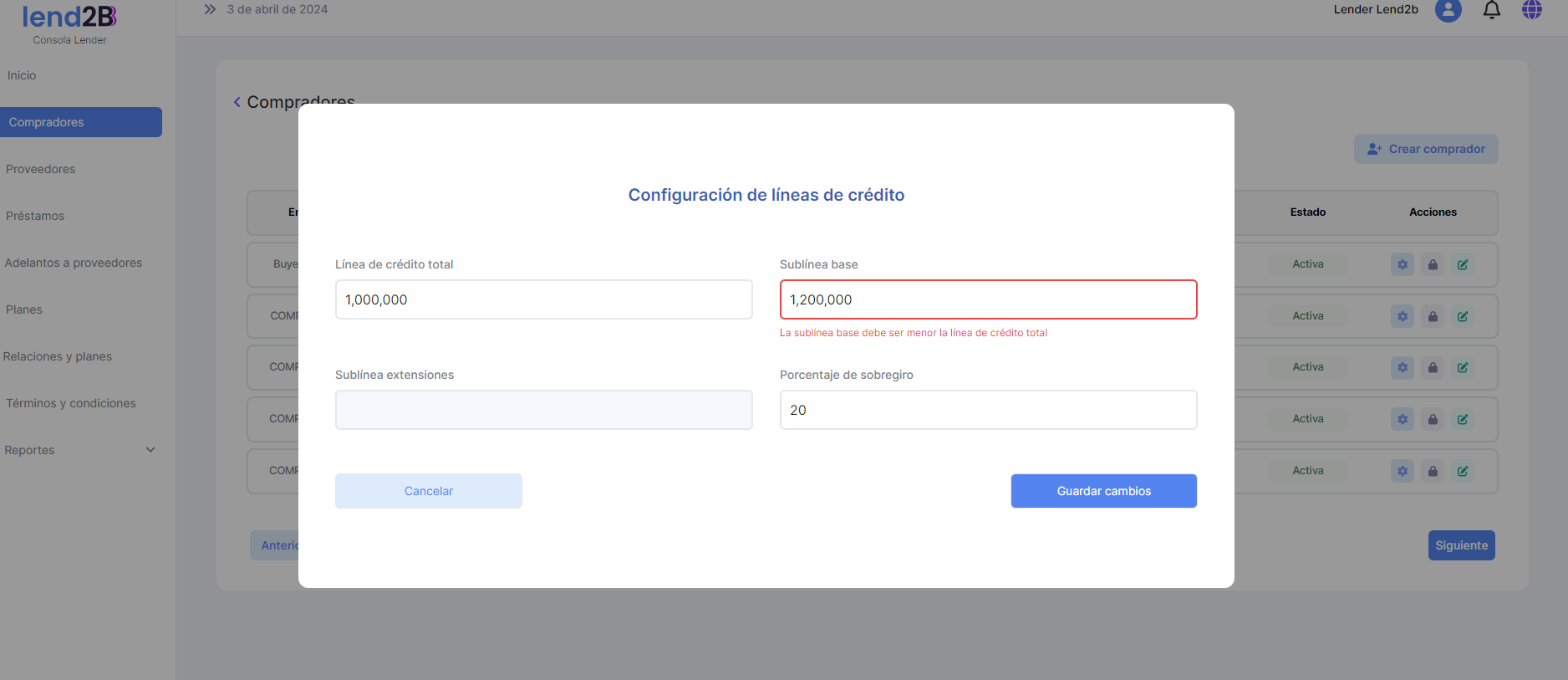Click the edit icon in third row
1568x680 pixels.
1463,367
